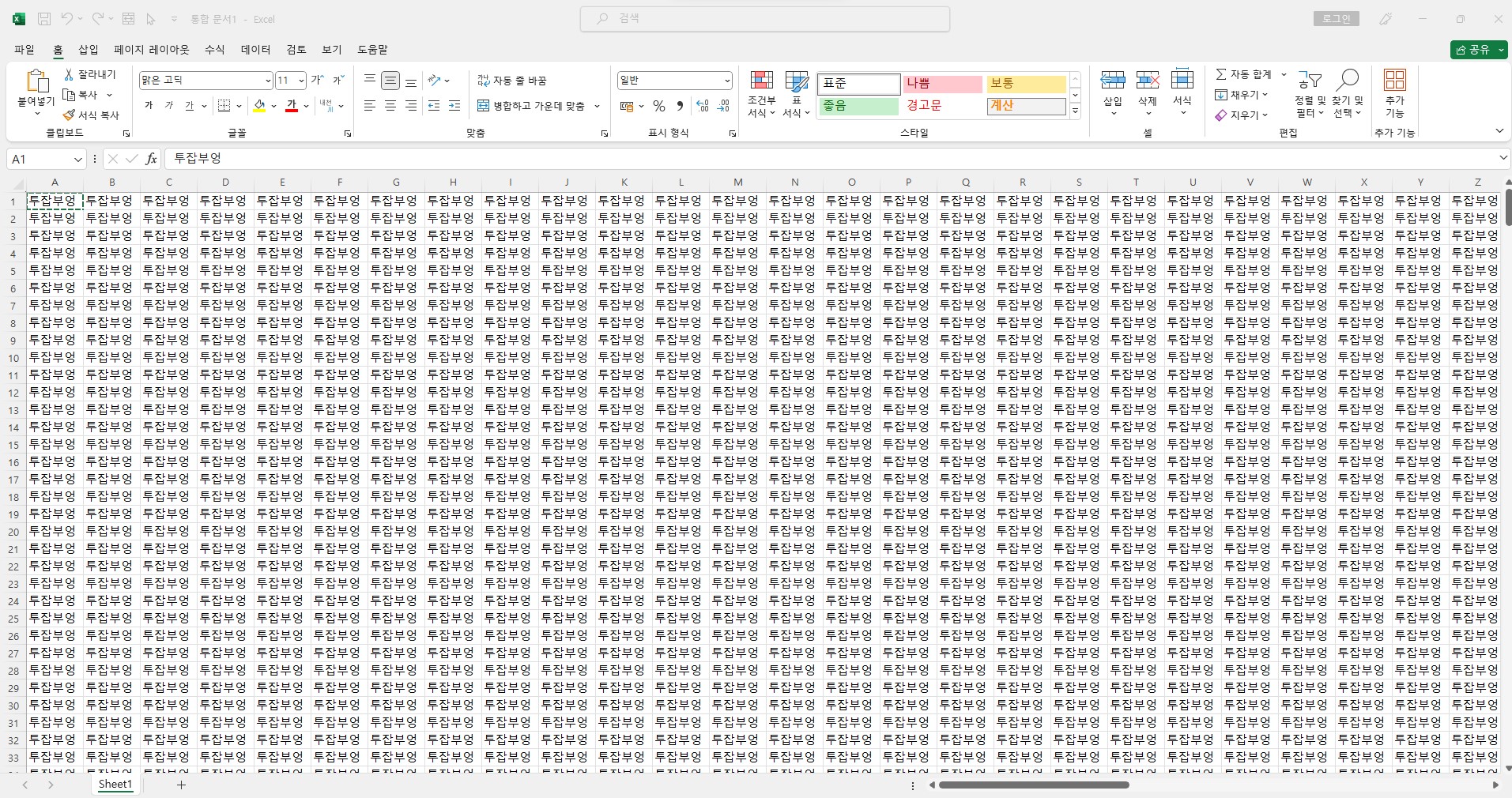1512x798 pixels.
Task: Add a new sheet with plus button
Action: click(x=181, y=785)
